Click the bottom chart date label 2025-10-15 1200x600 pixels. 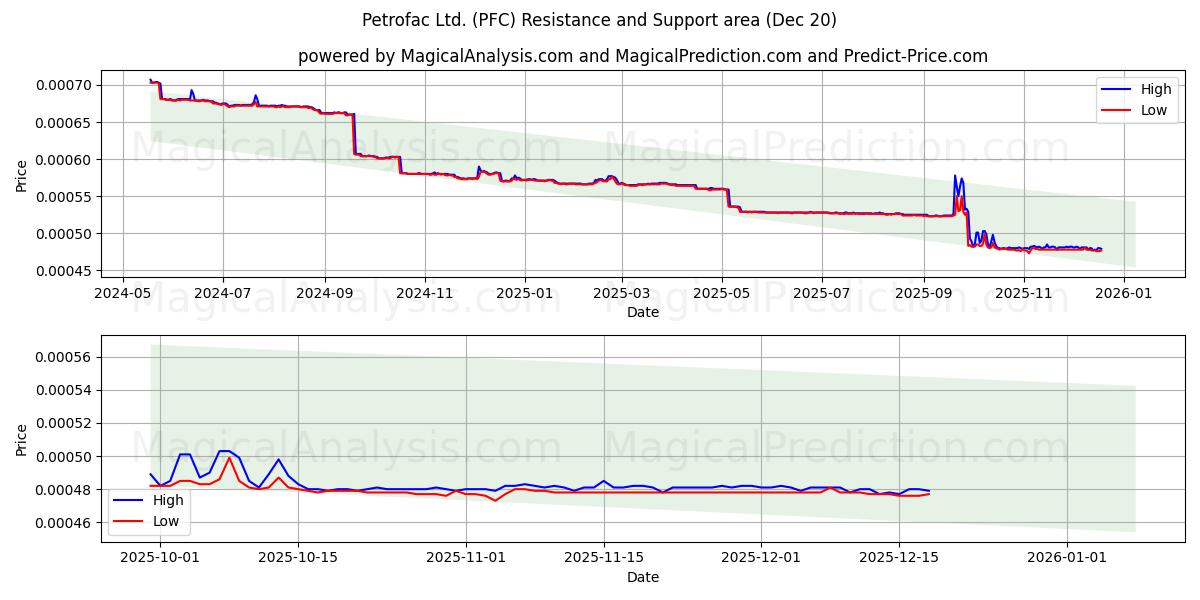(297, 558)
